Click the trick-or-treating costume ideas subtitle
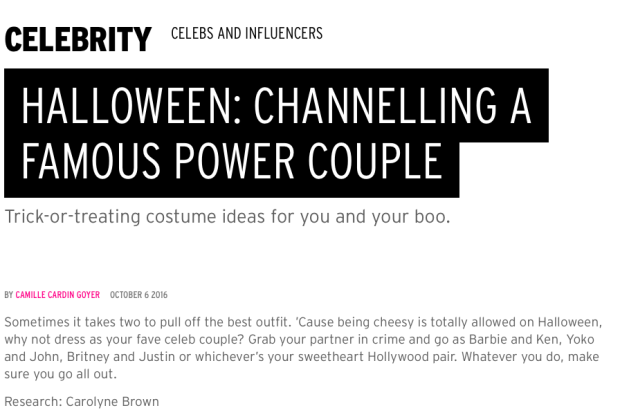Screen dimensions: 620x417 228,217
